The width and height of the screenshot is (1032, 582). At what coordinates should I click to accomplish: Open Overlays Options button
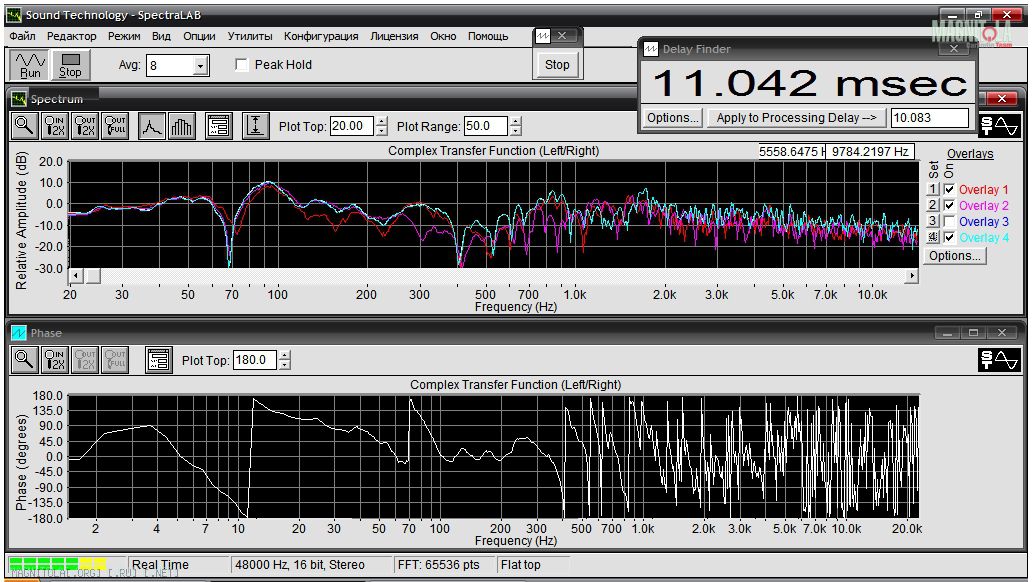955,255
